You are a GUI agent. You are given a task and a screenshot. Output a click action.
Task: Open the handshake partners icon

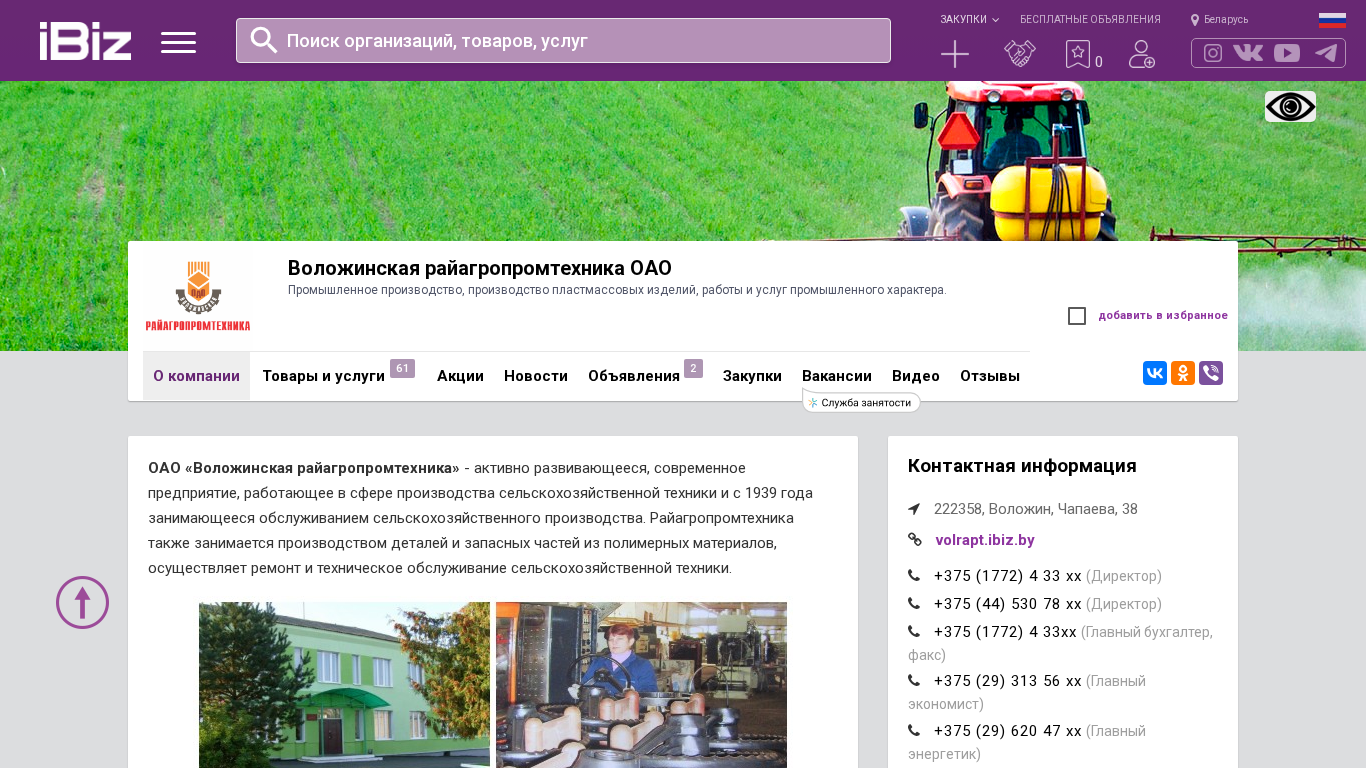tap(1020, 54)
